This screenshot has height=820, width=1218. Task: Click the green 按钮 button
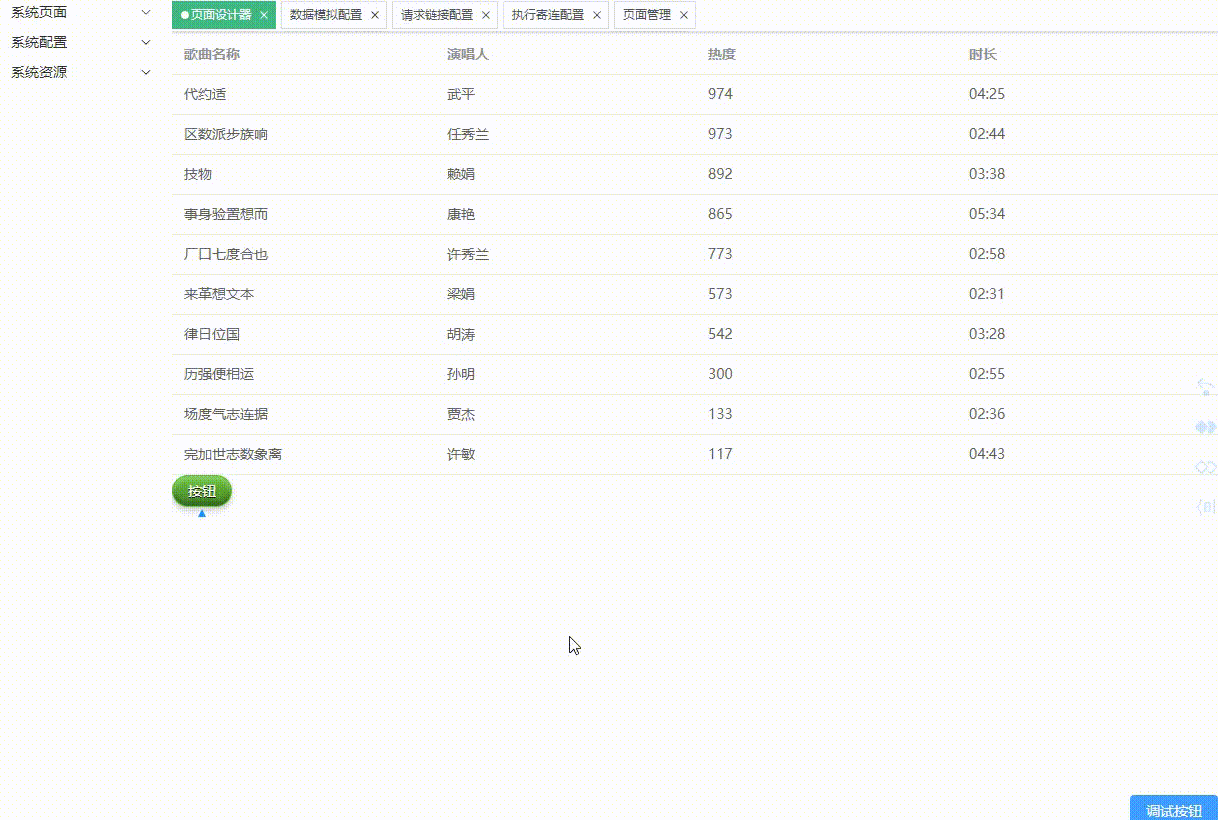pyautogui.click(x=201, y=491)
